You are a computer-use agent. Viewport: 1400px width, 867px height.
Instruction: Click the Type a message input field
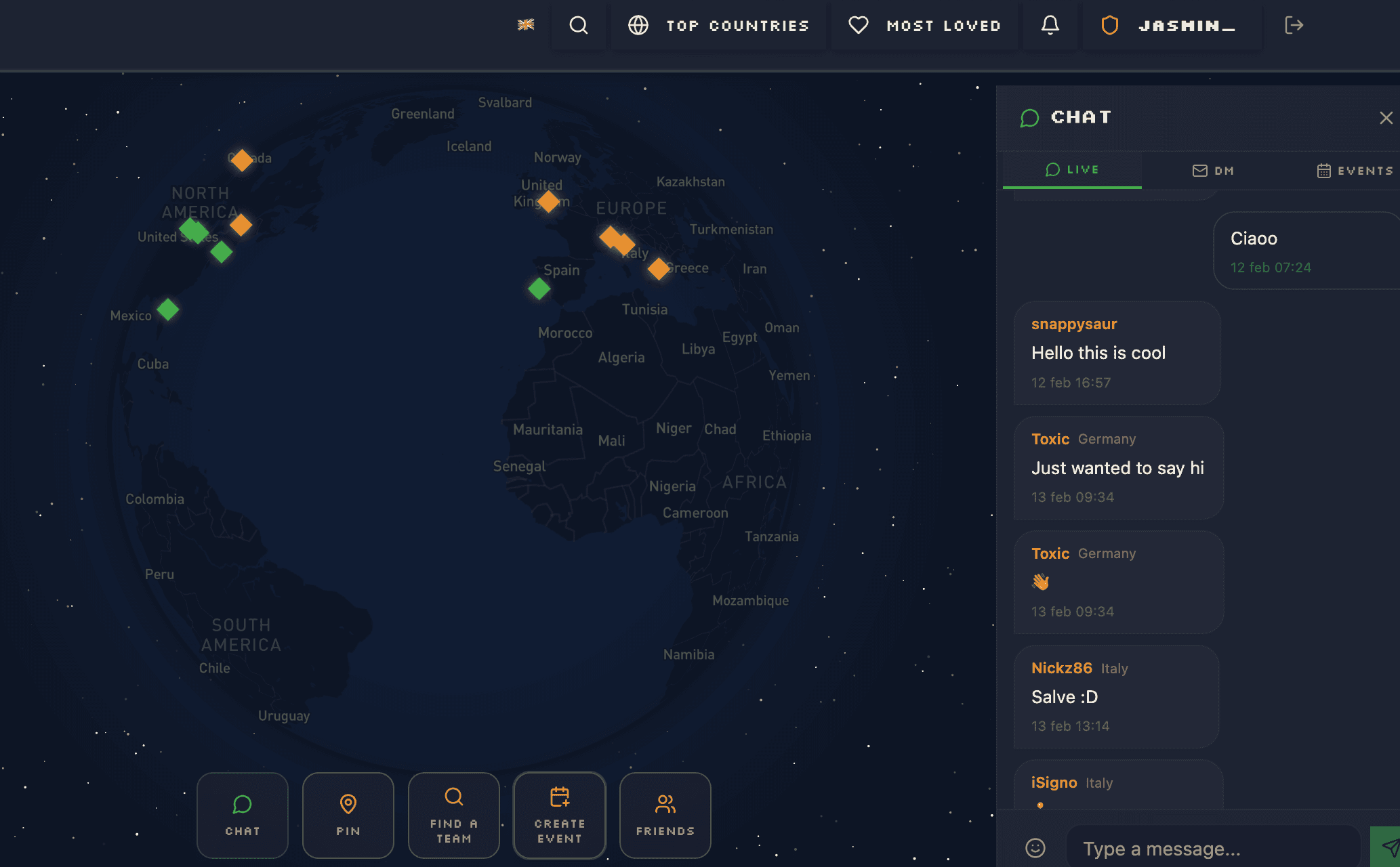click(1213, 847)
